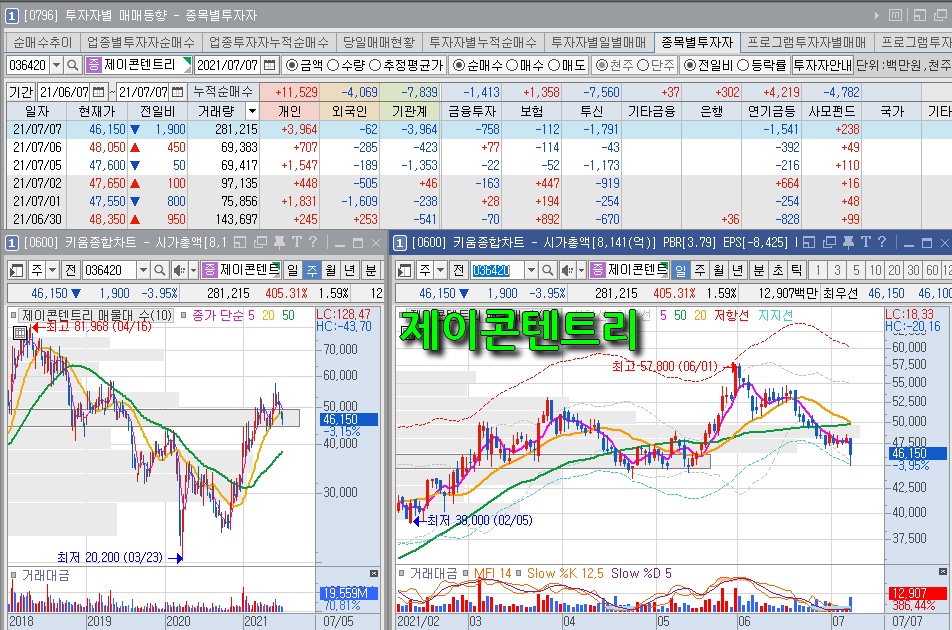Click stock code field in right chart
Viewport: 952px width, 630px height.
(x=497, y=270)
